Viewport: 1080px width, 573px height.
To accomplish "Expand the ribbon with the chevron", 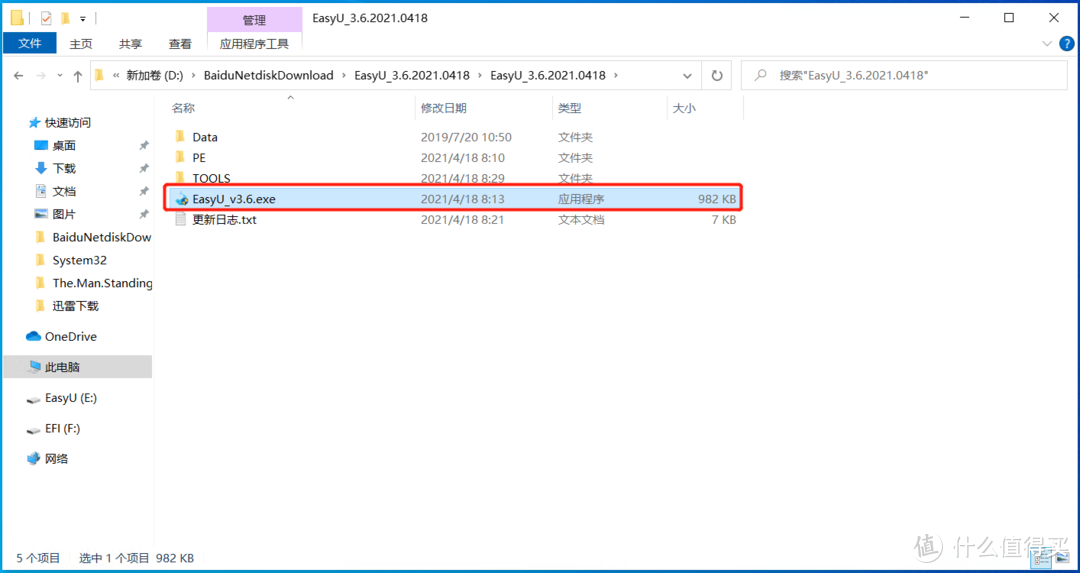I will click(x=1047, y=43).
